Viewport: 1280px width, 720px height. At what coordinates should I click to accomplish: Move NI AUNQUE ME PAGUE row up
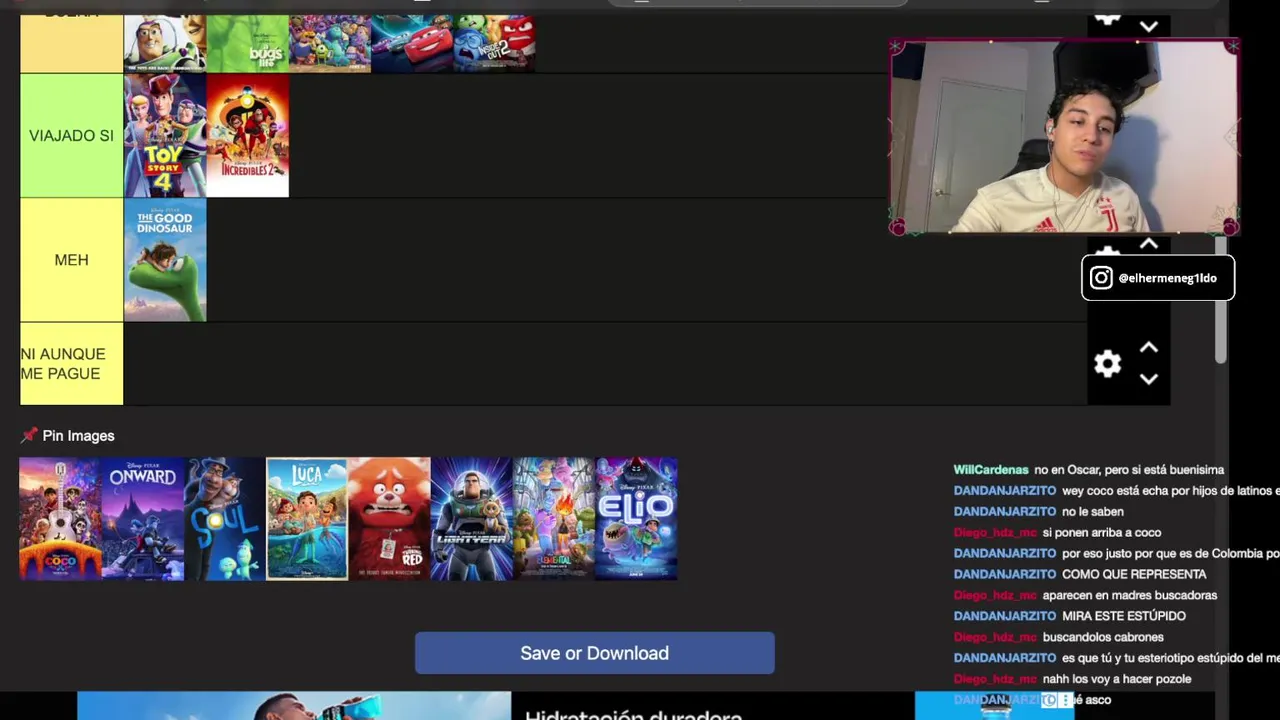pyautogui.click(x=1149, y=348)
